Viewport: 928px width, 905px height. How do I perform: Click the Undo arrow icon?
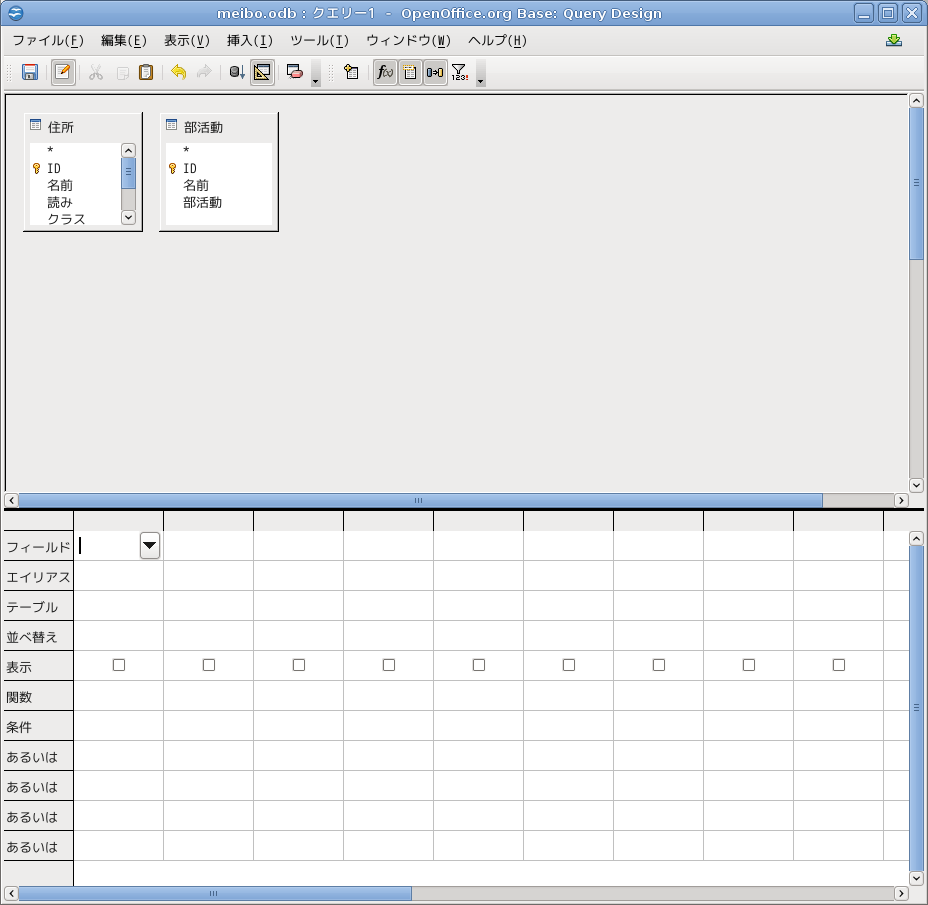(x=179, y=72)
